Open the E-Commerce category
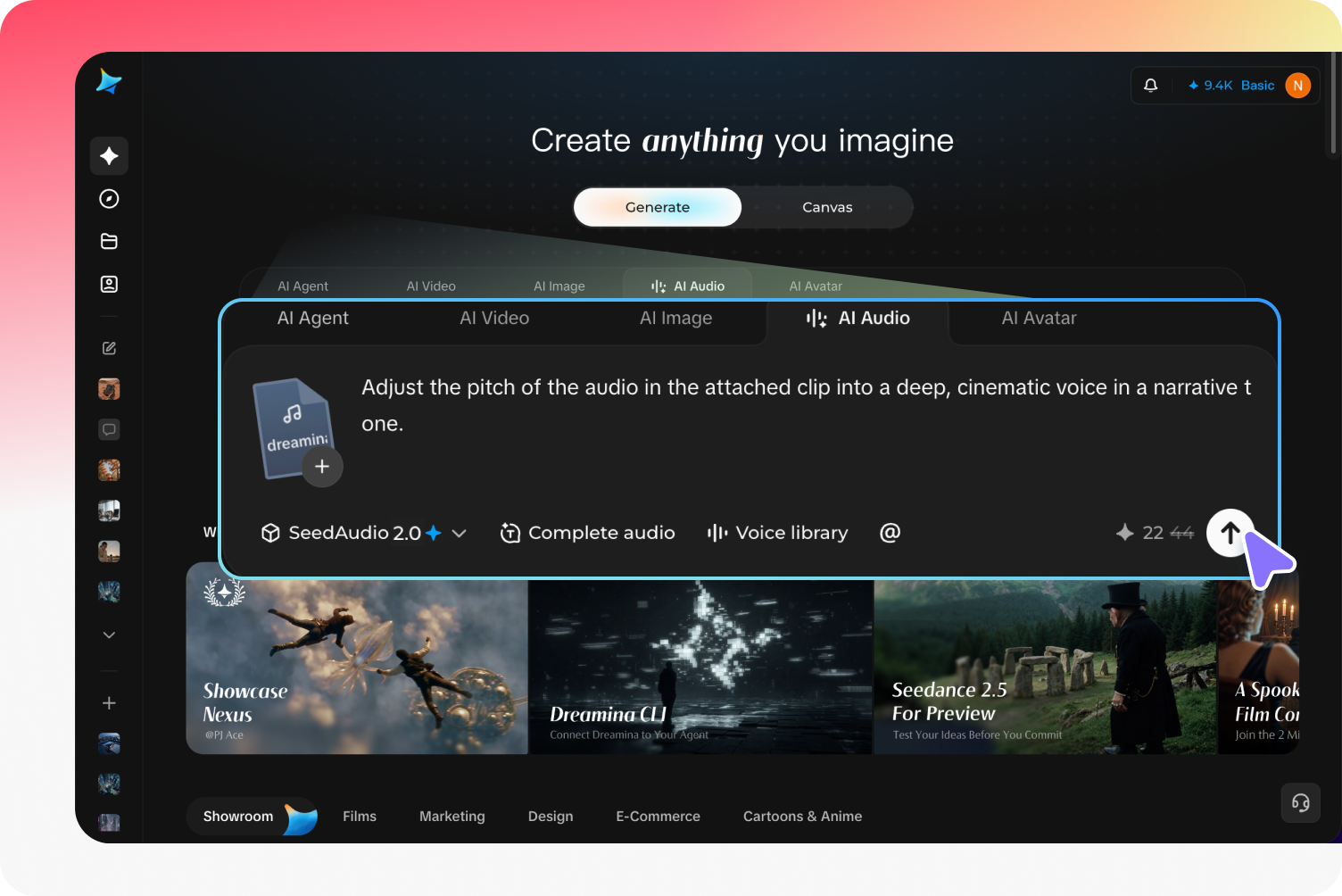The image size is (1342, 896). pos(658,817)
